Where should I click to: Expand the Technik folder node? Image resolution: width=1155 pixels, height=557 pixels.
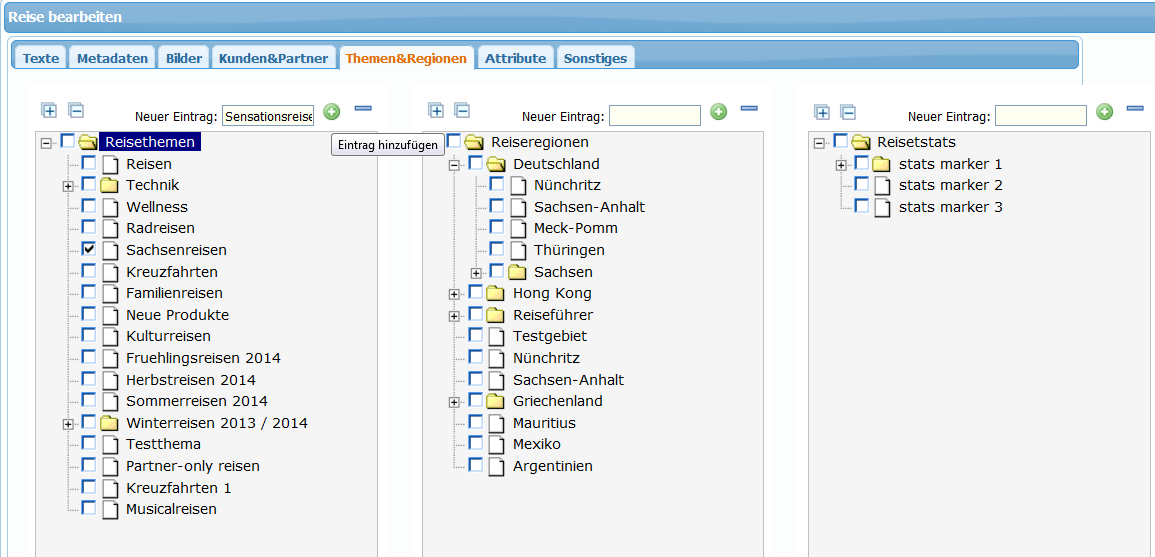(x=68, y=186)
